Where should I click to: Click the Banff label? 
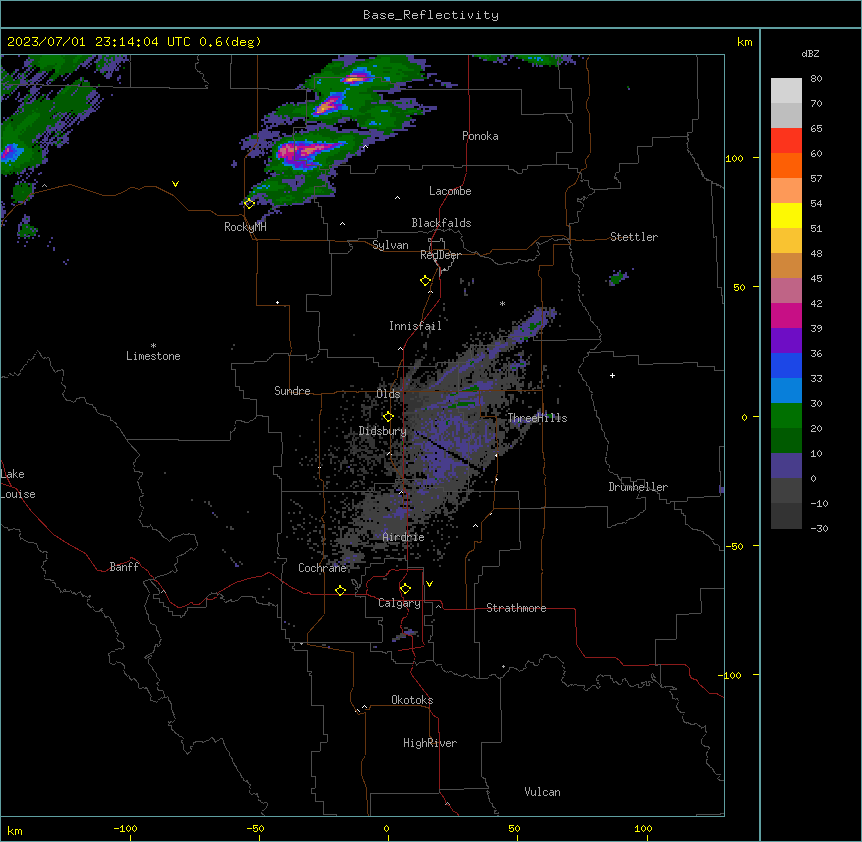tap(124, 567)
